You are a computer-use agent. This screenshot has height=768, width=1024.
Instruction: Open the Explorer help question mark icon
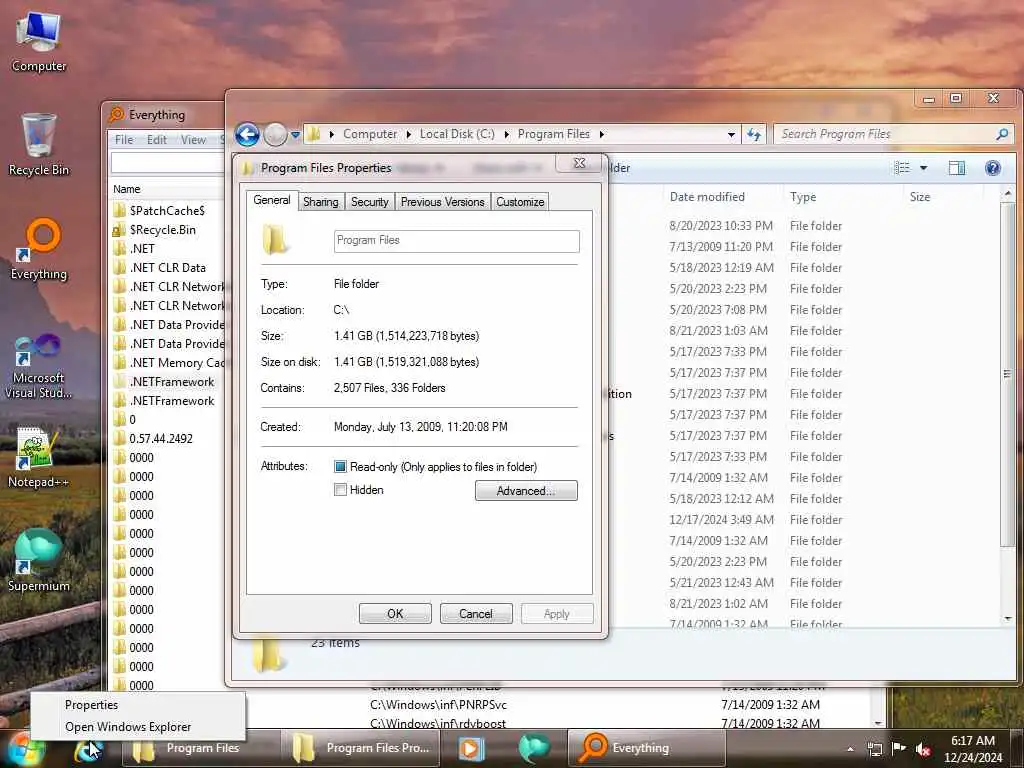tap(993, 168)
